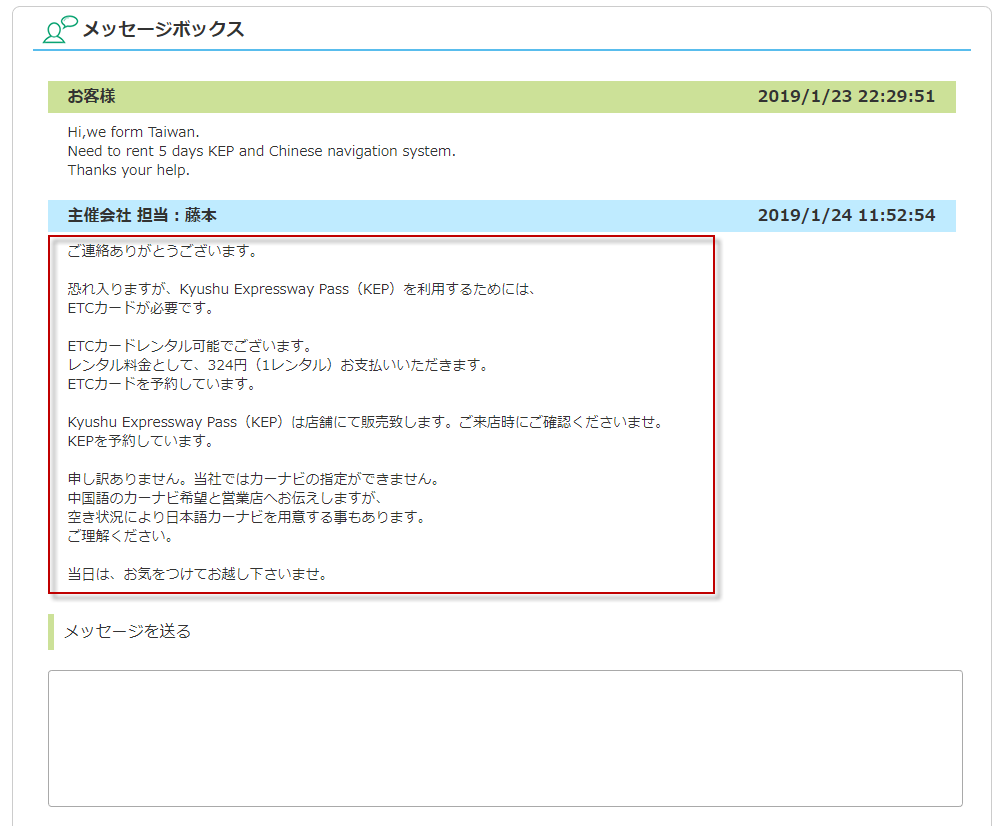This screenshot has width=1006, height=826.
Task: Click the line ご理解ください。
Action: (x=120, y=536)
